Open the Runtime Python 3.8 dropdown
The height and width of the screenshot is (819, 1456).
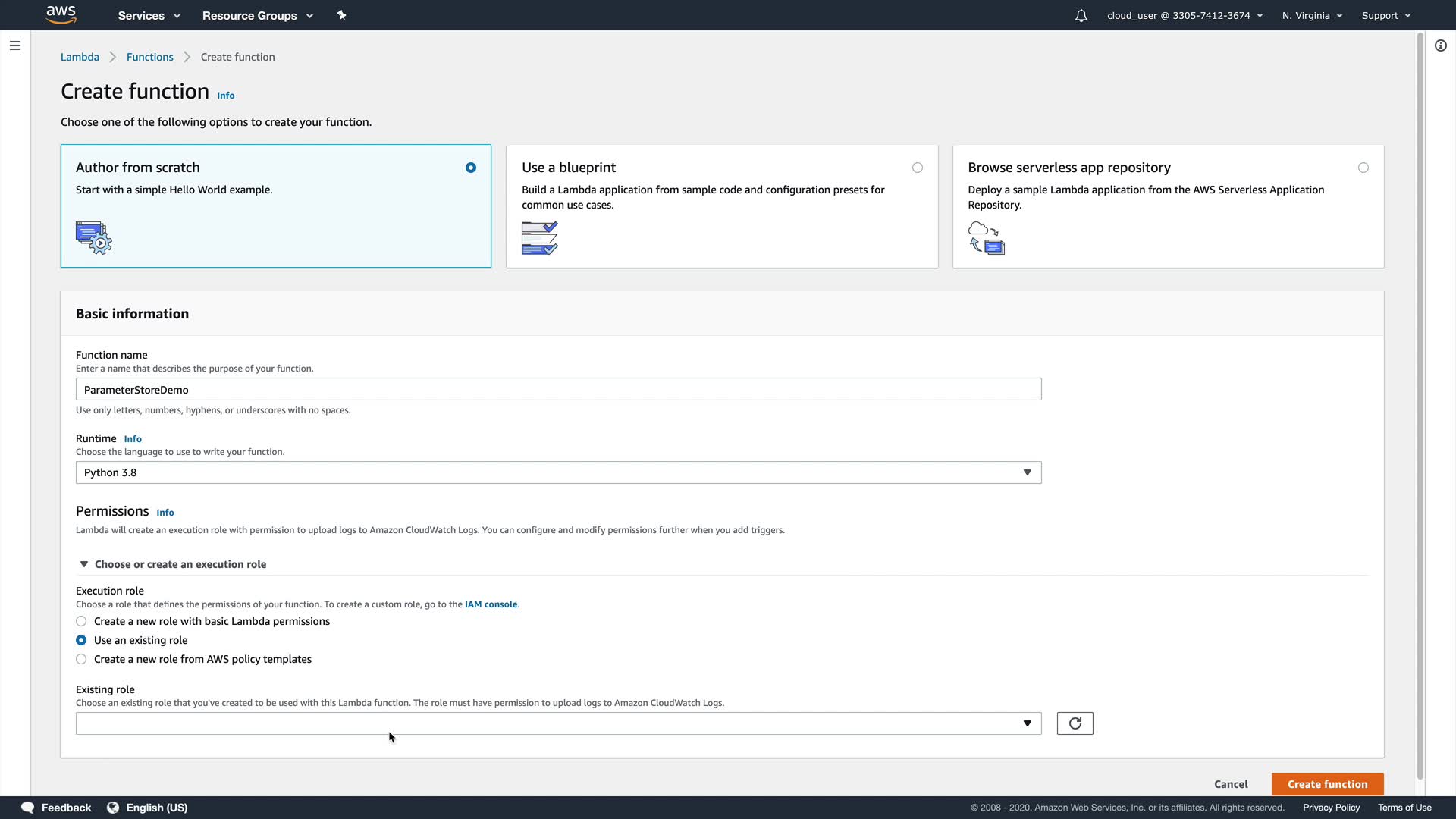point(558,472)
